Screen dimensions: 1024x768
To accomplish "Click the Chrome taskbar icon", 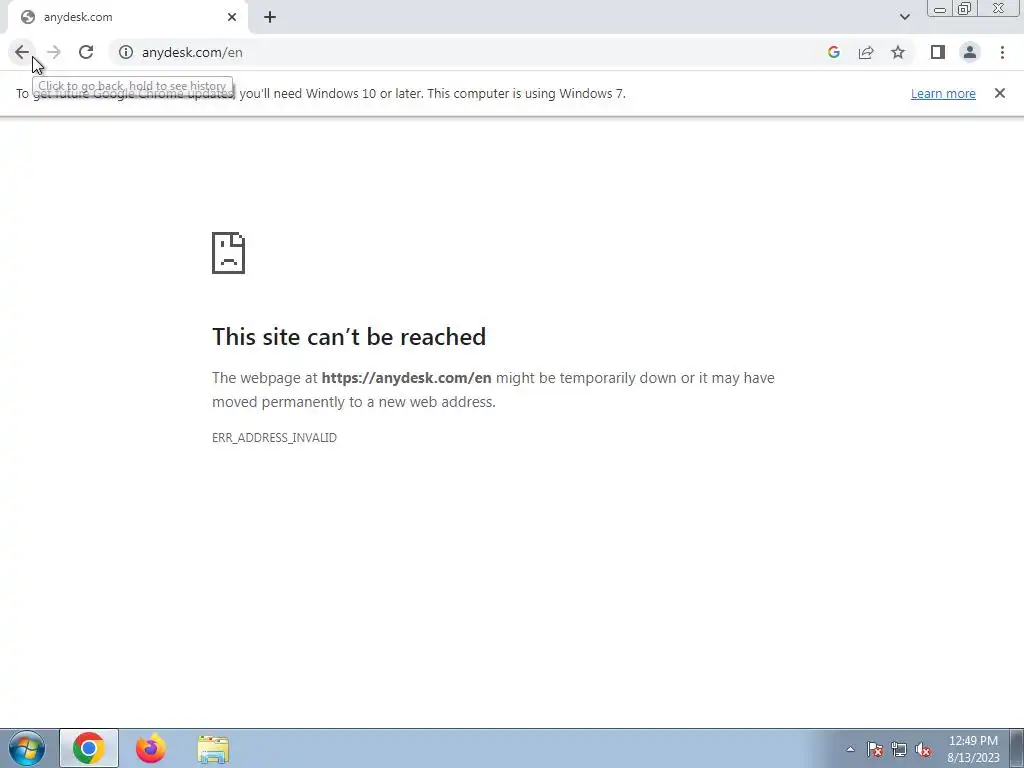I will coord(89,748).
